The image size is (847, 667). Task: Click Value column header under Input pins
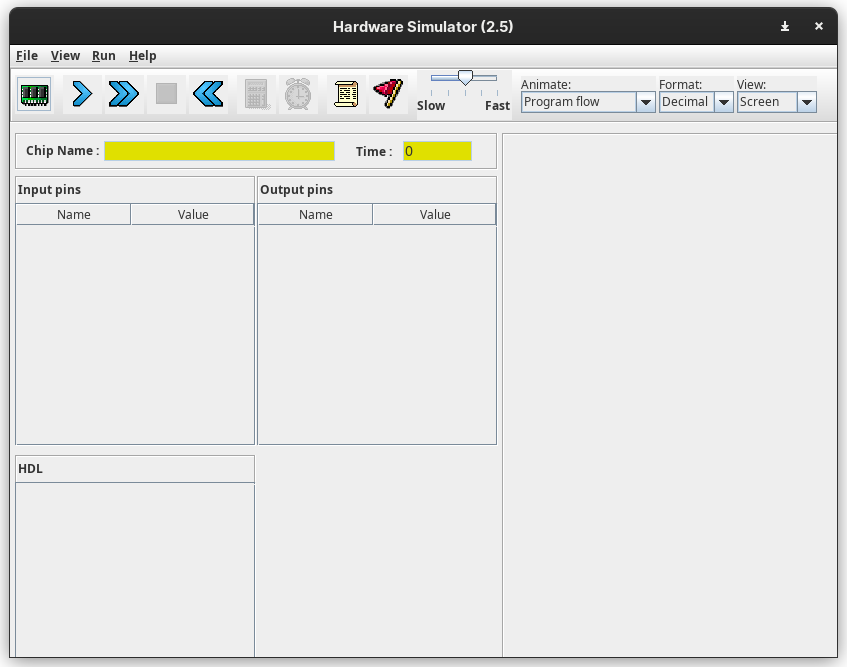click(193, 215)
